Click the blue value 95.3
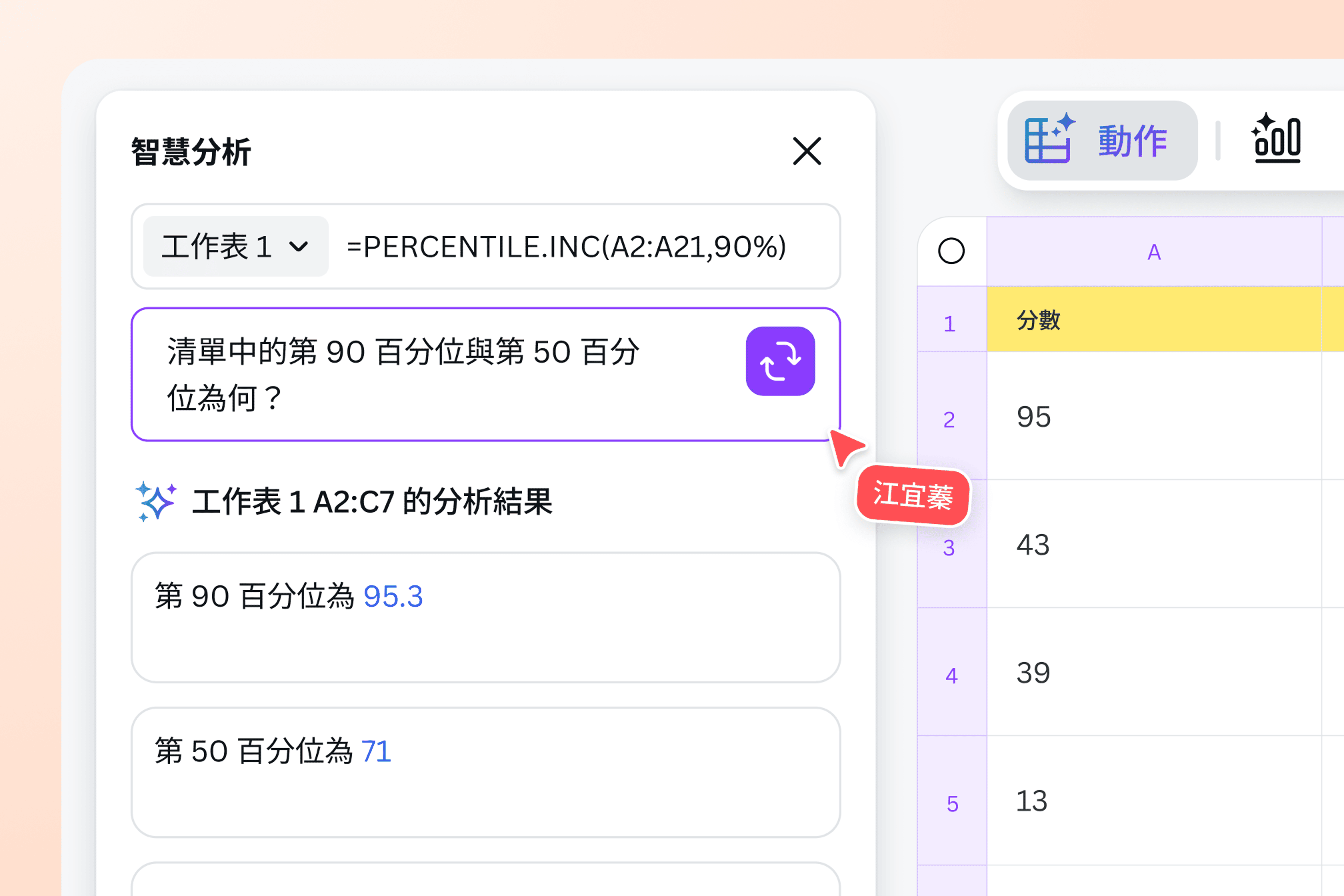 (393, 597)
